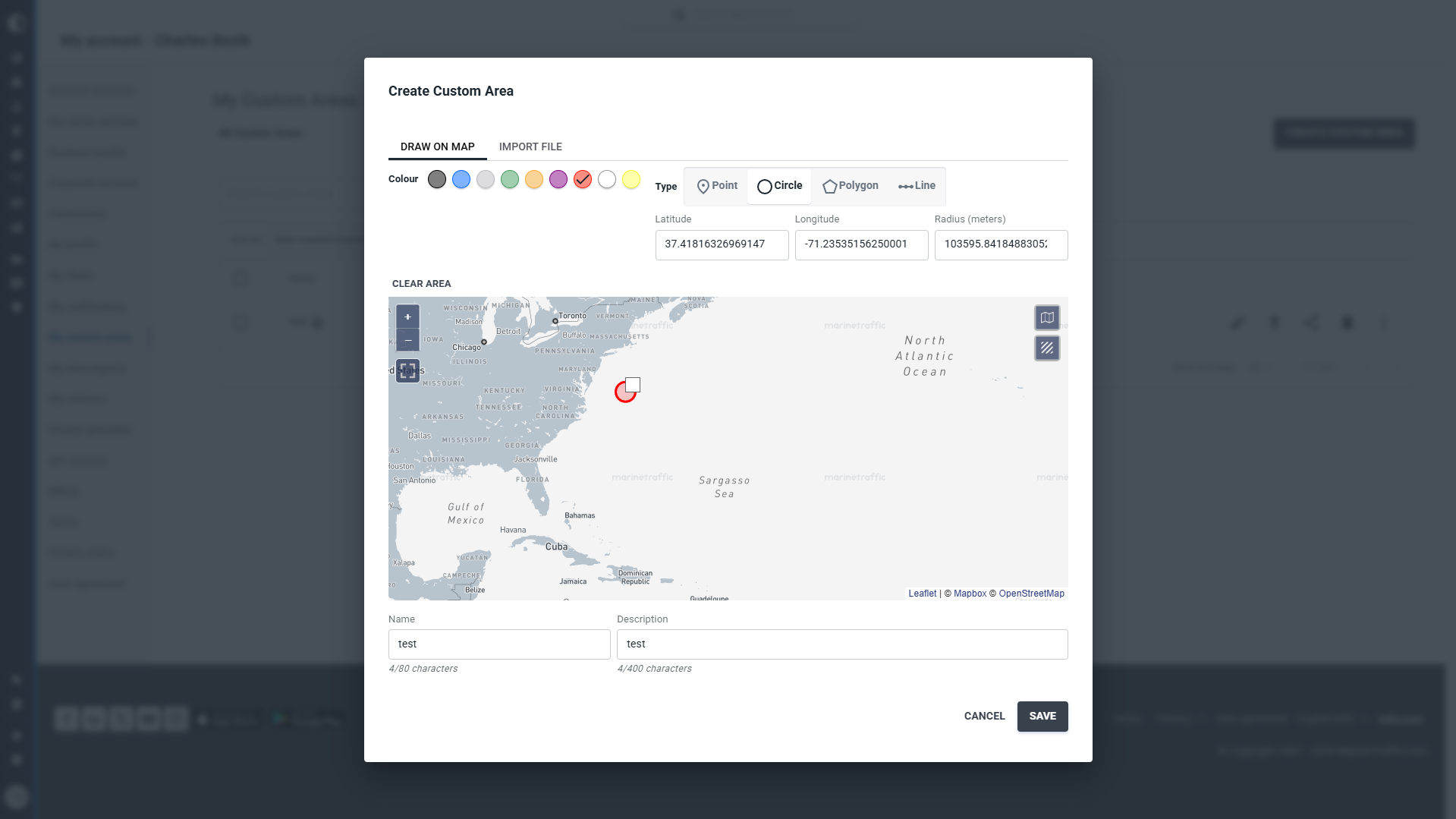Zoom out on the map
1456x819 pixels.
point(407,339)
